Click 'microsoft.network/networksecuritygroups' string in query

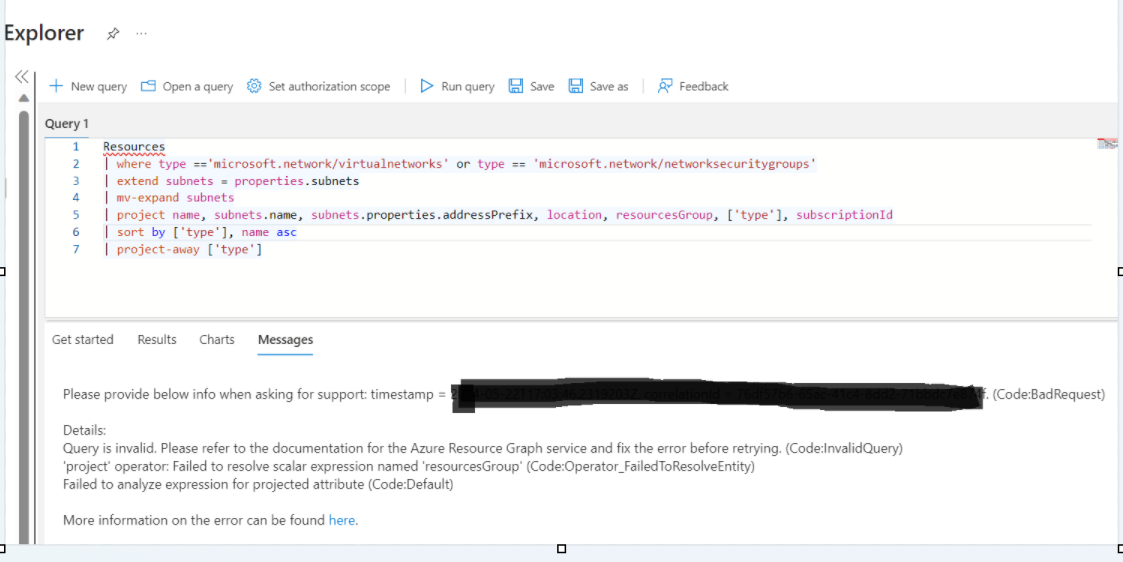tap(675, 164)
